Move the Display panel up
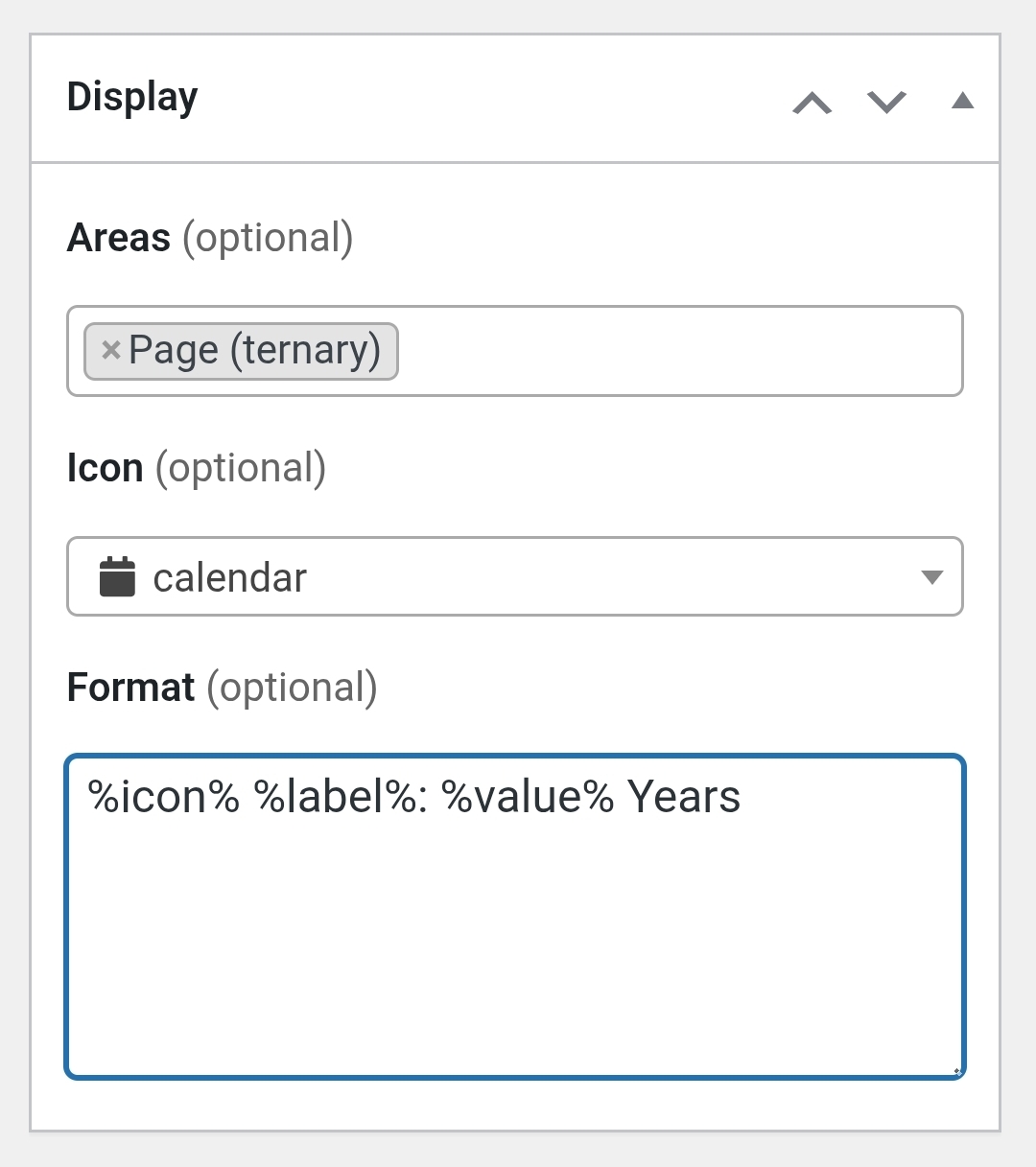1036x1167 pixels. point(812,102)
